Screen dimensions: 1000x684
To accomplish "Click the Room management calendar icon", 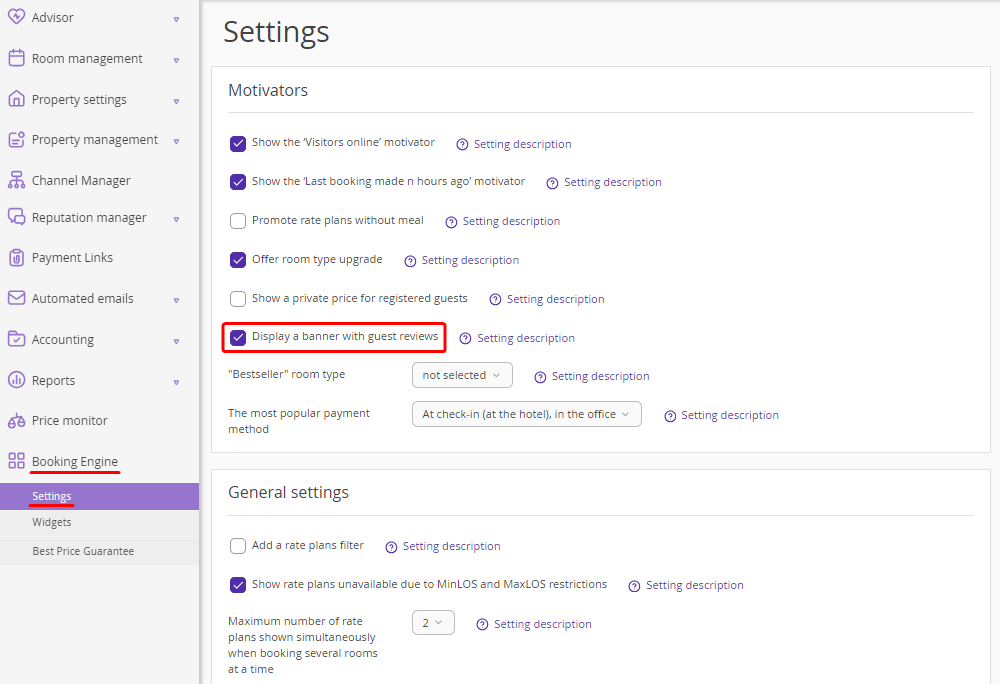I will point(17,58).
